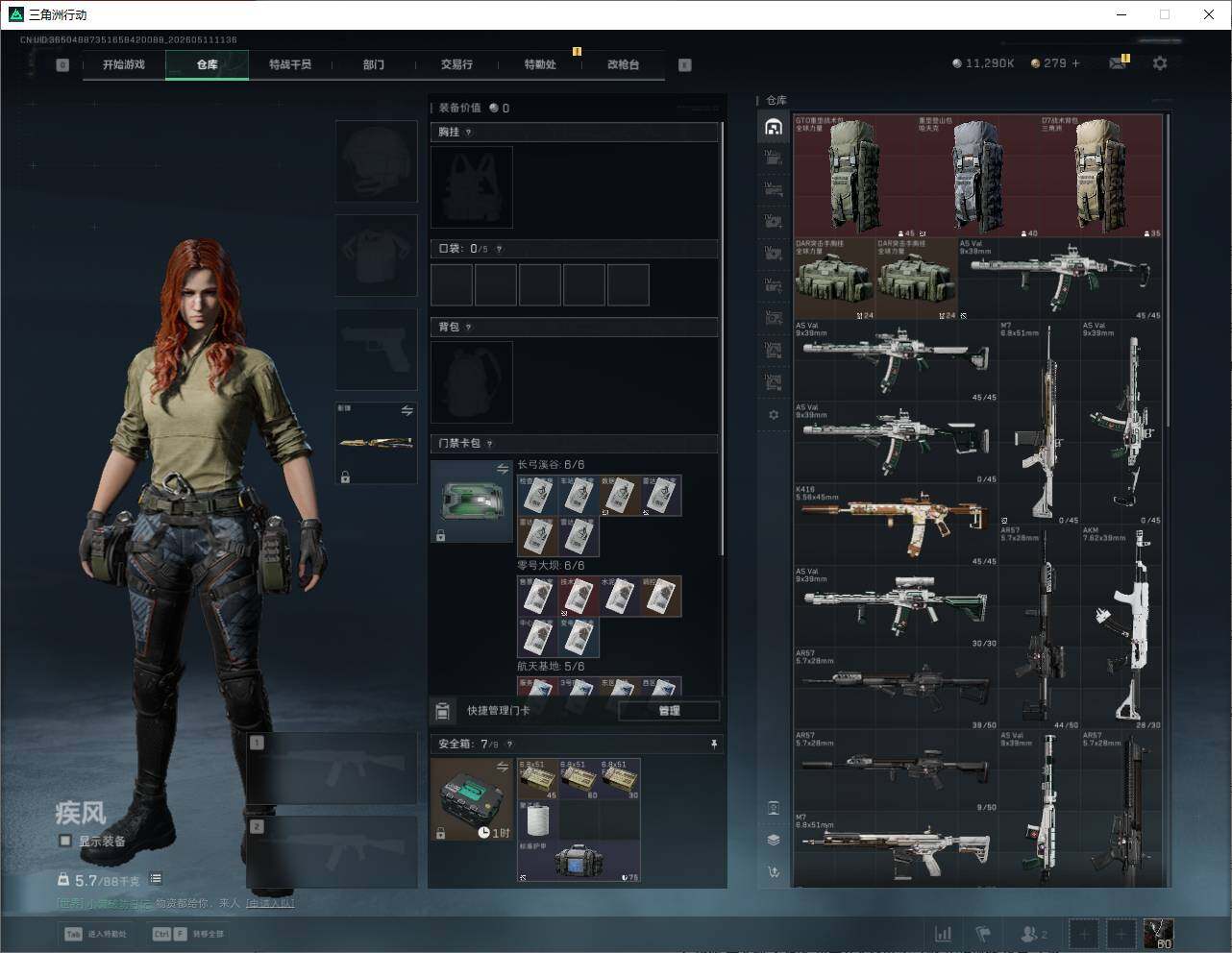Click the 转移全部 shortcut button

pyautogui.click(x=187, y=934)
